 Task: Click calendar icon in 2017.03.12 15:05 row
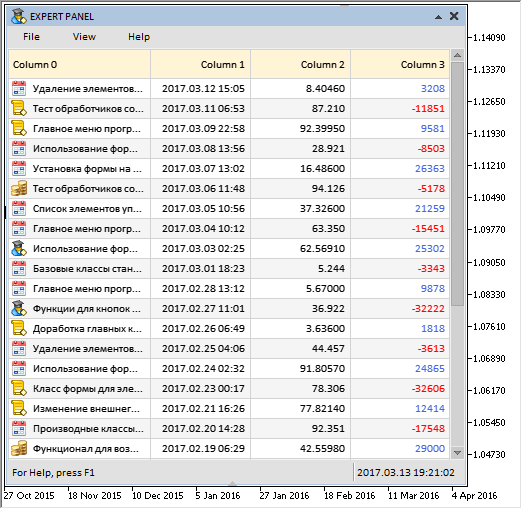(x=19, y=88)
